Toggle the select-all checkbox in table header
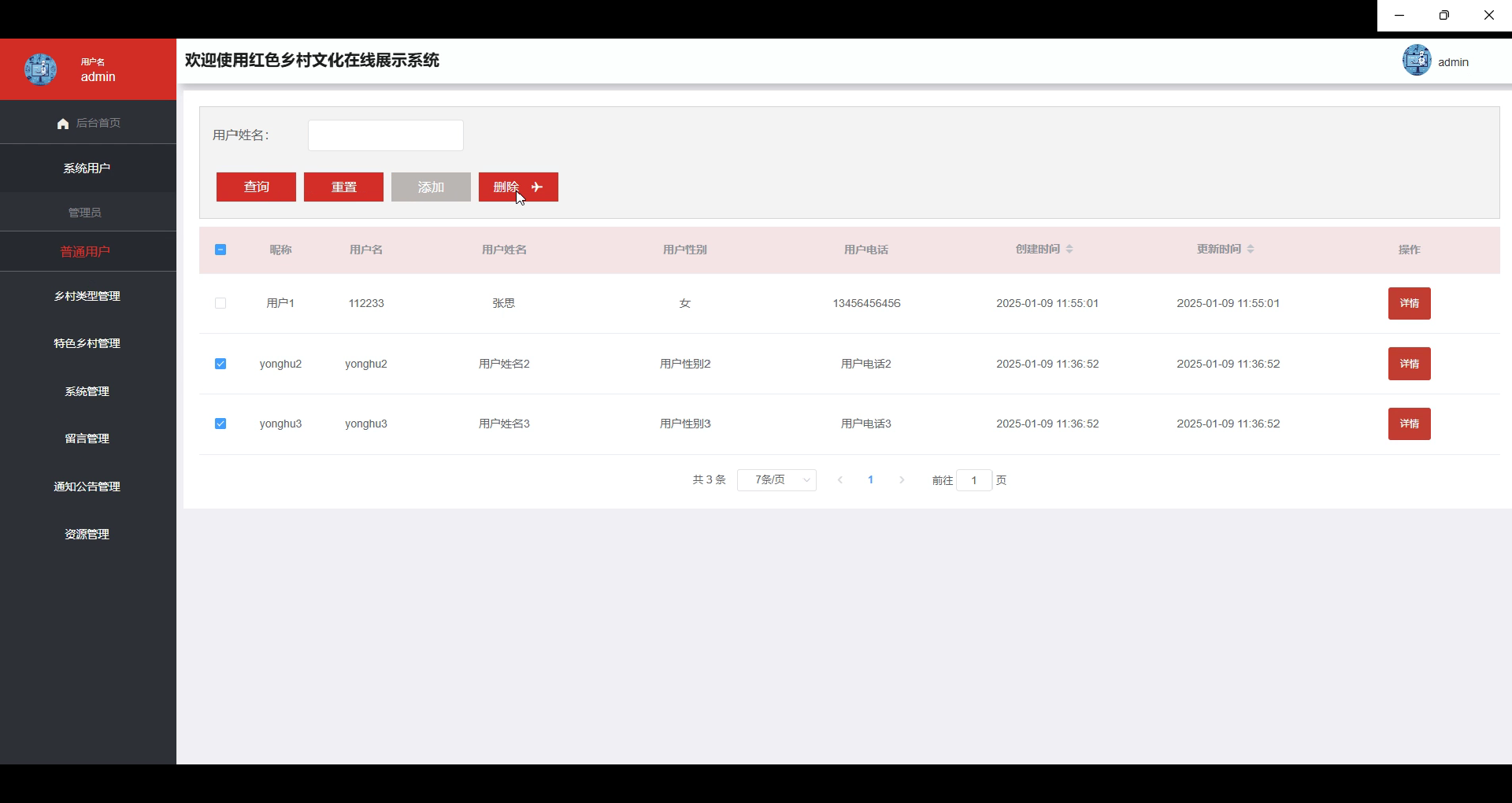 click(x=220, y=250)
